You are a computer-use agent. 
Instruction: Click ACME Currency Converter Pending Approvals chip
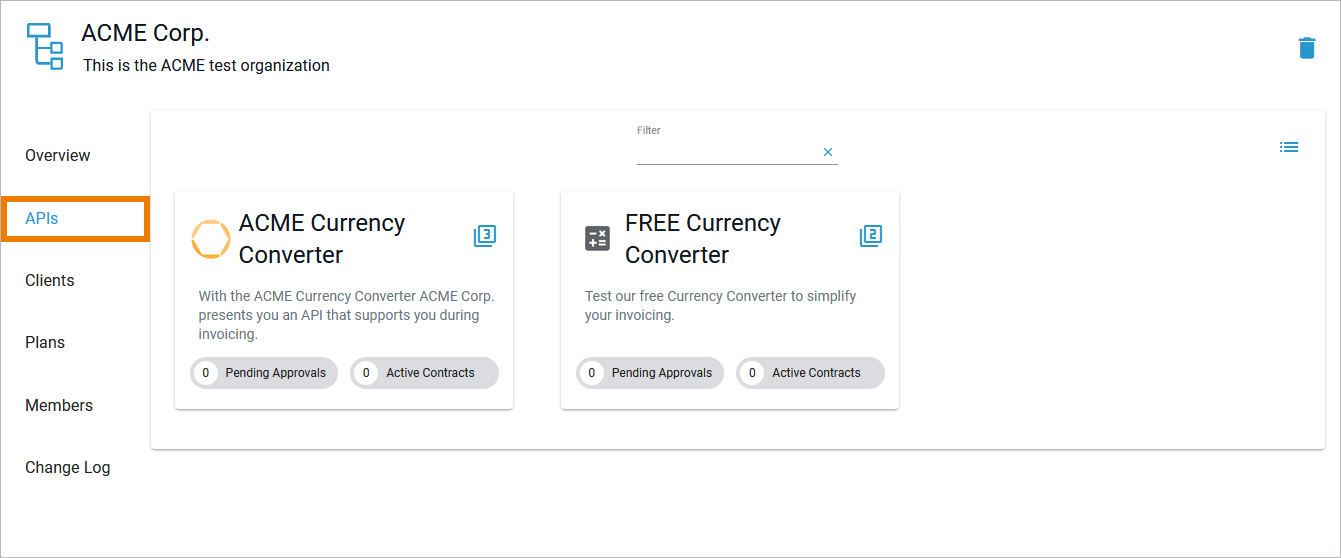pyautogui.click(x=265, y=373)
